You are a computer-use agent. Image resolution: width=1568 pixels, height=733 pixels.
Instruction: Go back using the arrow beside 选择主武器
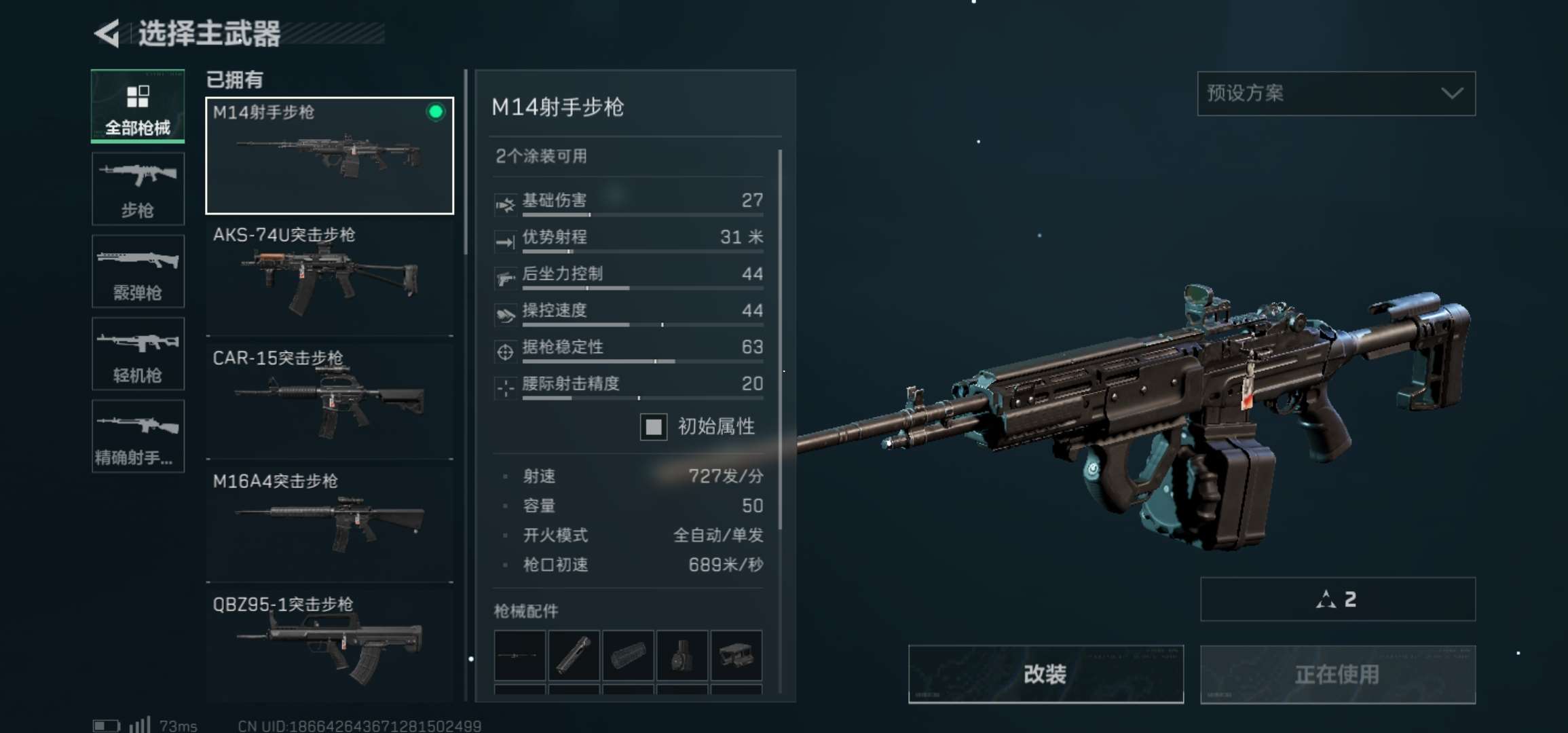107,33
